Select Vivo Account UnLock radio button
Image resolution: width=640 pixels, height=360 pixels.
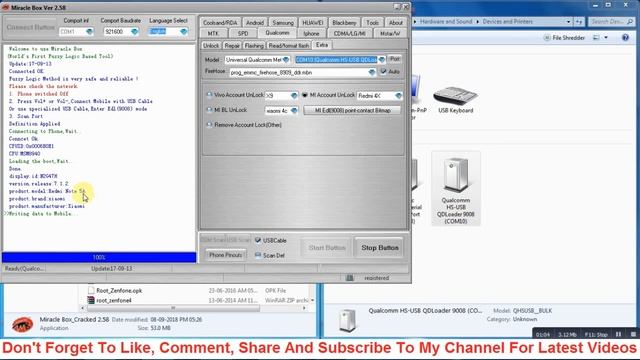tap(209, 95)
